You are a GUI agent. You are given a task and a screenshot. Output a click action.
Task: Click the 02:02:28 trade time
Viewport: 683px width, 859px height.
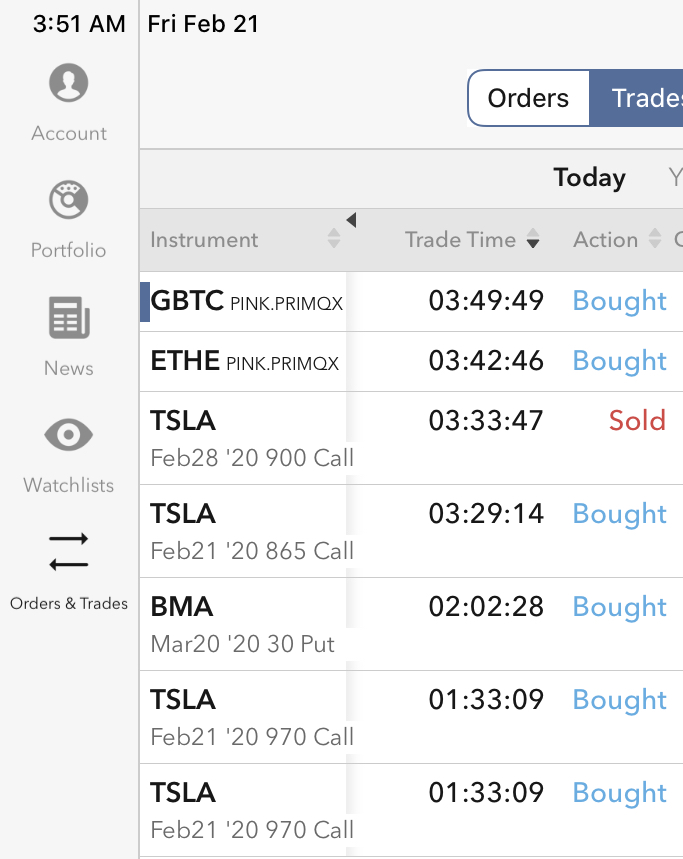(486, 607)
